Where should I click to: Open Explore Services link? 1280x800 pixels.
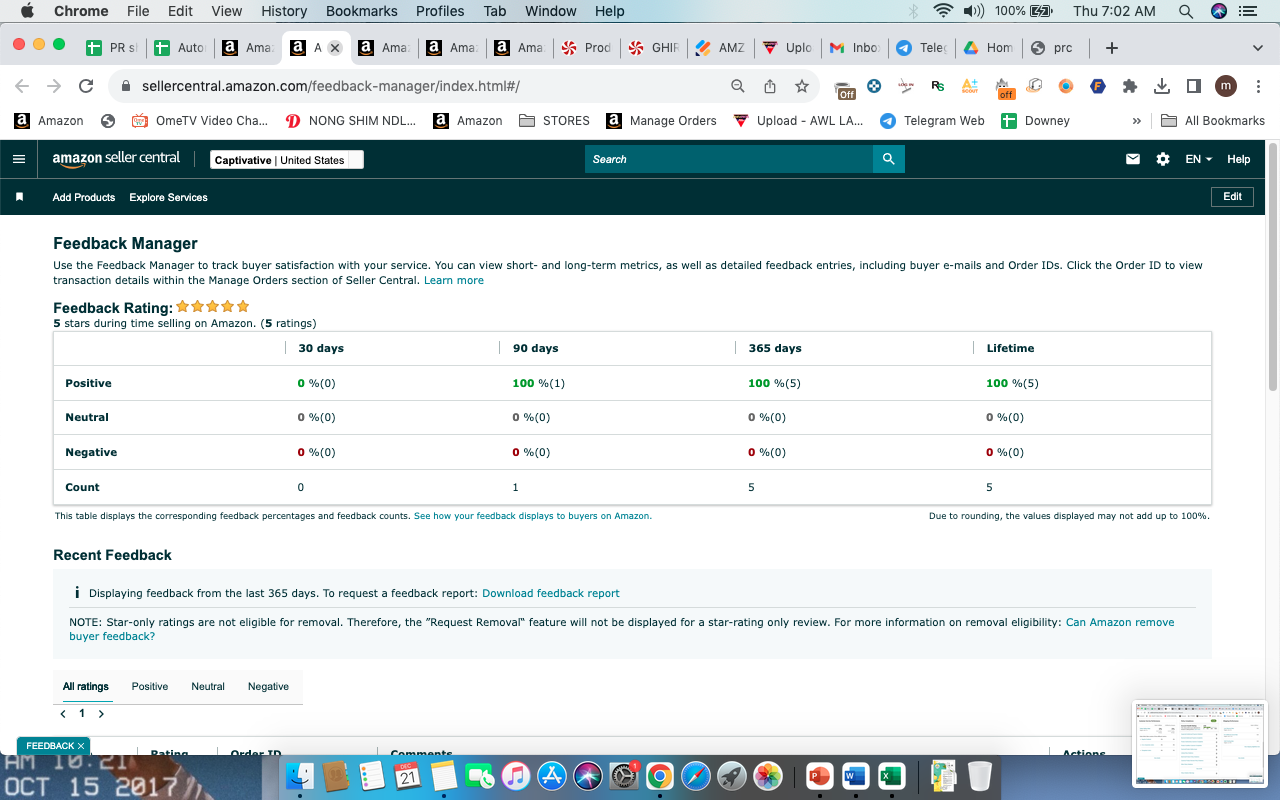pos(168,197)
